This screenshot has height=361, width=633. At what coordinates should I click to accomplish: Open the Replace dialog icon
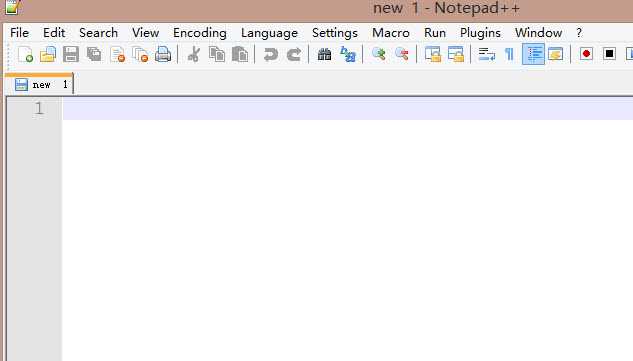(x=348, y=54)
